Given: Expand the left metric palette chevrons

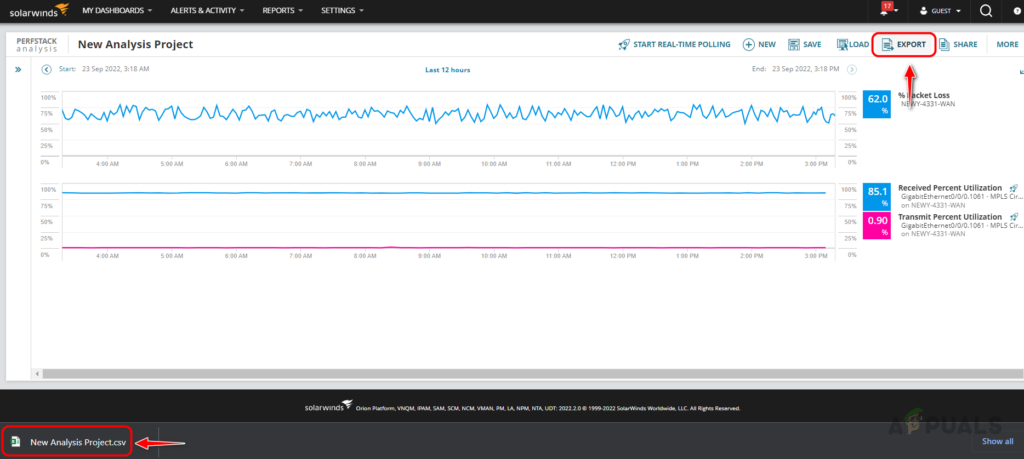Looking at the screenshot, I should pyautogui.click(x=18, y=69).
